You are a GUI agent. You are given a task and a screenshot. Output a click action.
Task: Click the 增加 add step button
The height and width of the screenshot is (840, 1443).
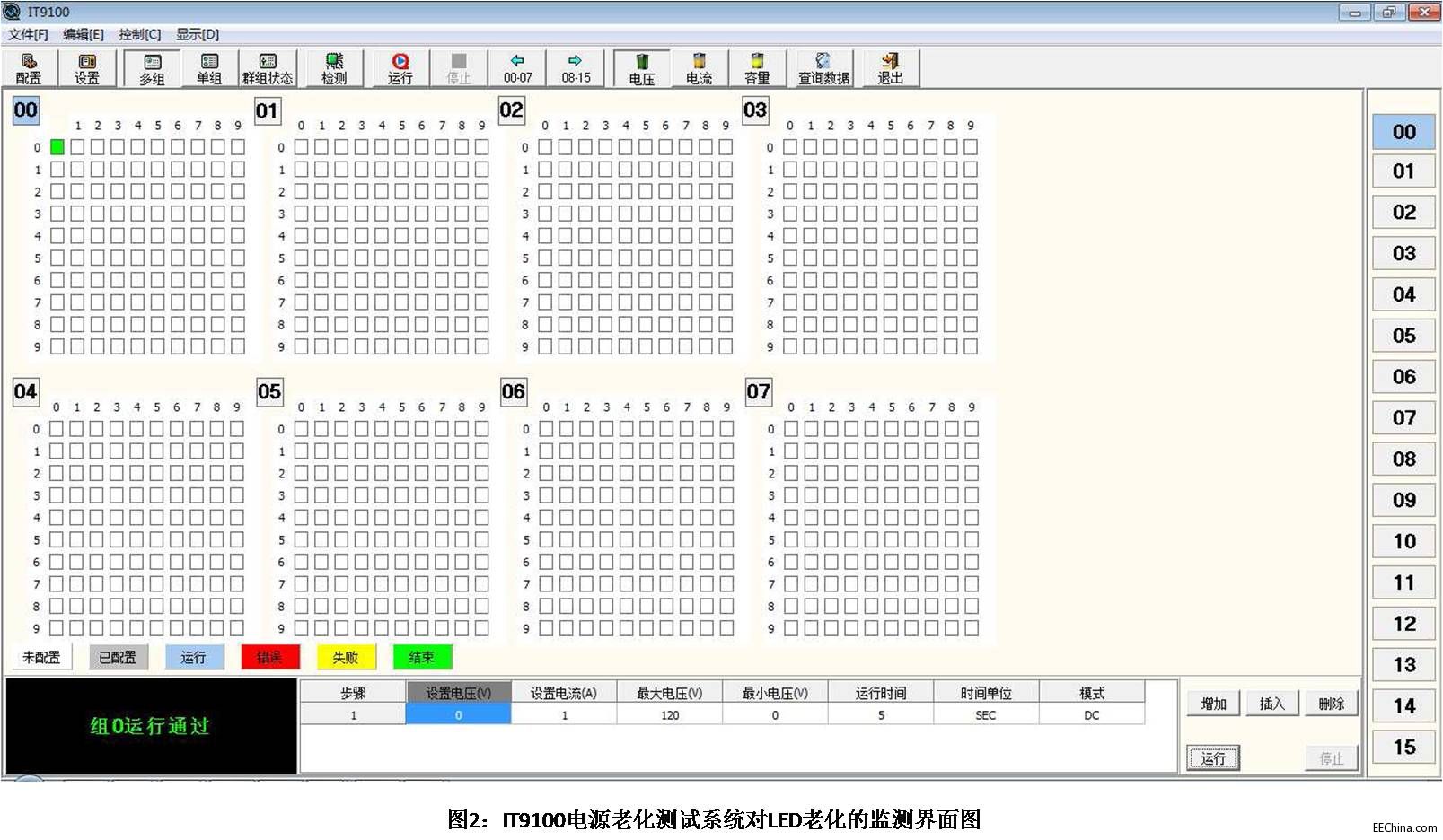click(1213, 704)
